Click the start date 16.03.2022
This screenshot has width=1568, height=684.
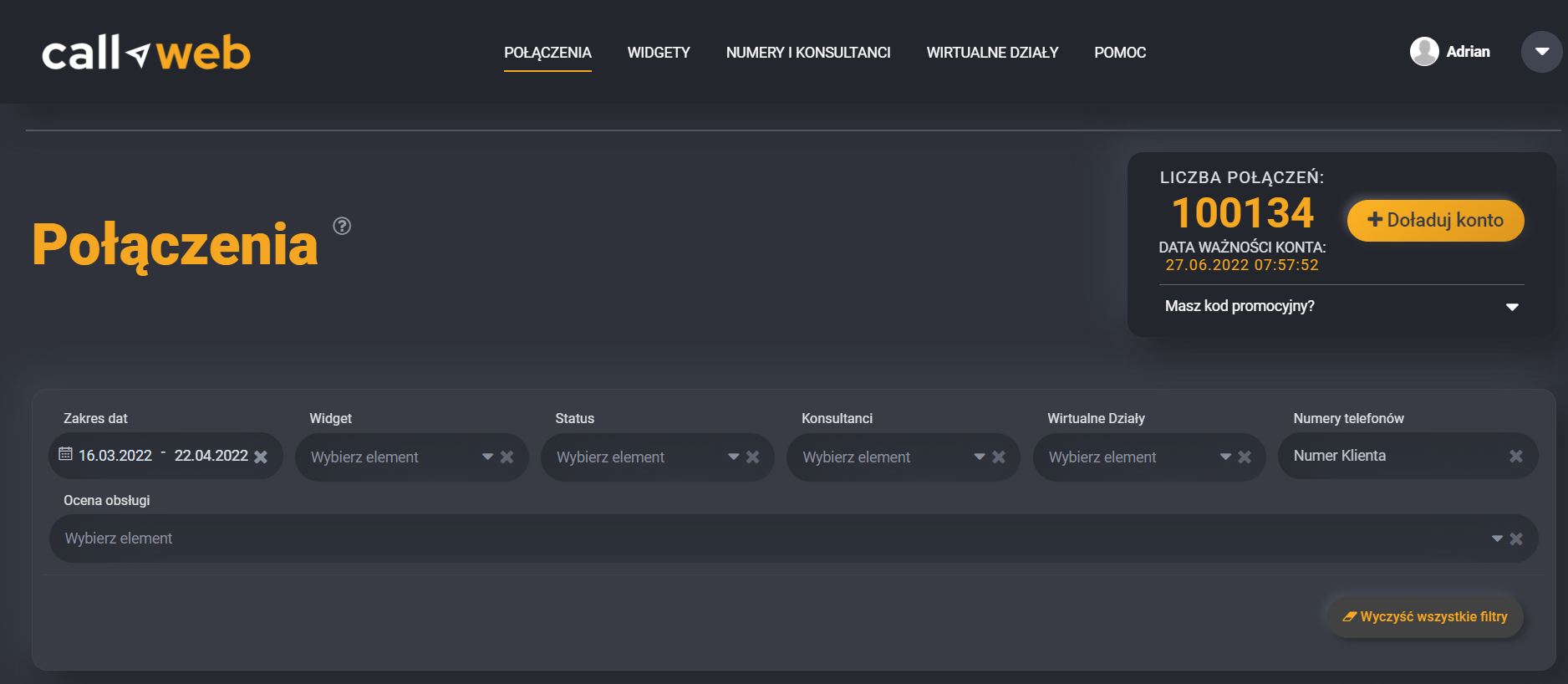(x=115, y=456)
